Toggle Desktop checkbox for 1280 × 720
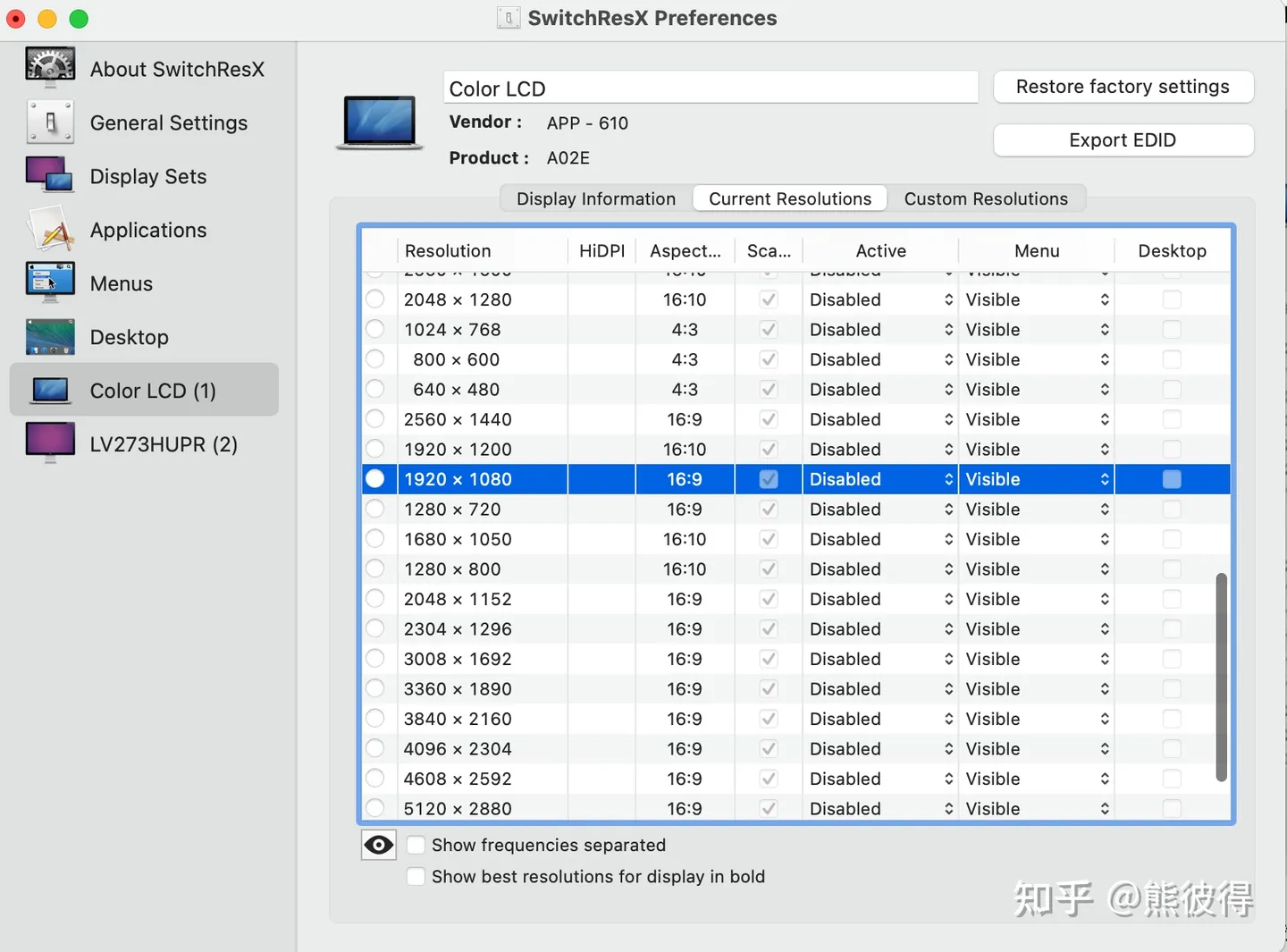The image size is (1287, 952). pyautogui.click(x=1172, y=509)
